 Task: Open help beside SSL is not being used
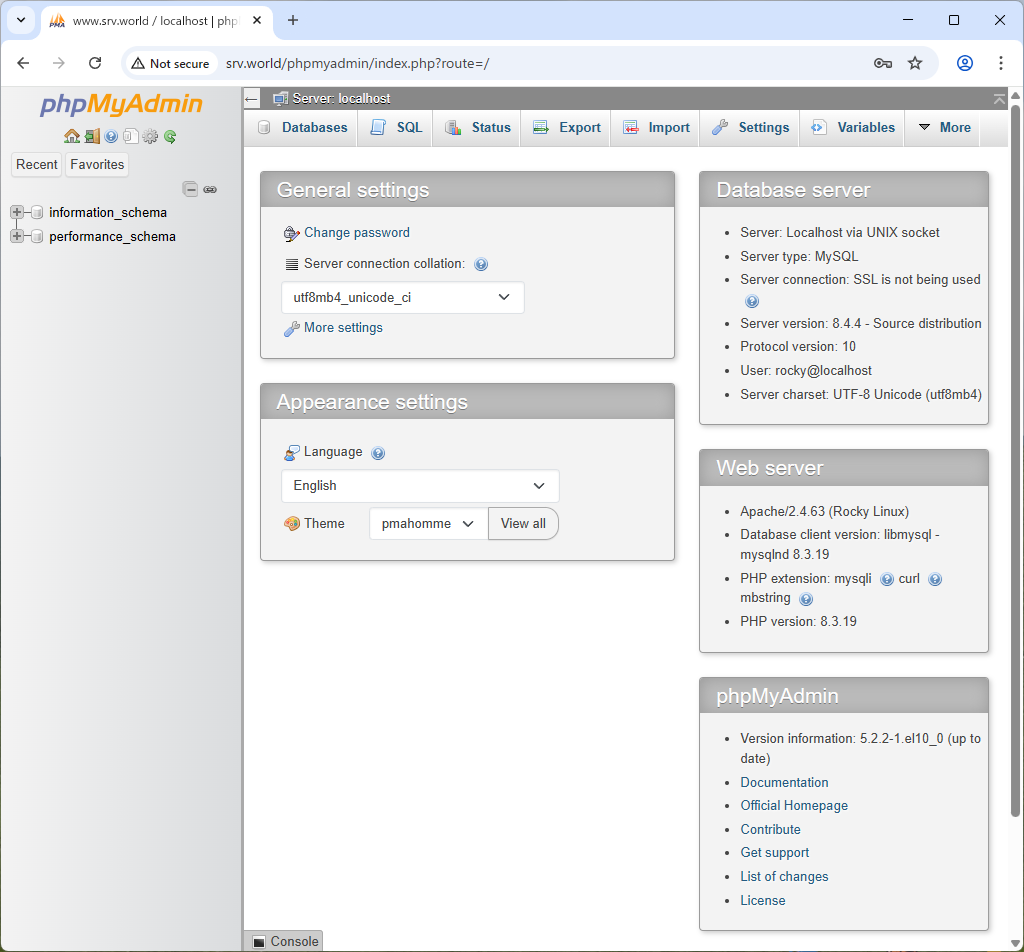(x=752, y=300)
